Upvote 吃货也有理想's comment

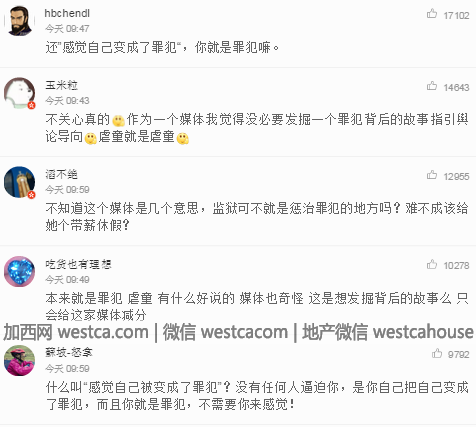point(432,264)
